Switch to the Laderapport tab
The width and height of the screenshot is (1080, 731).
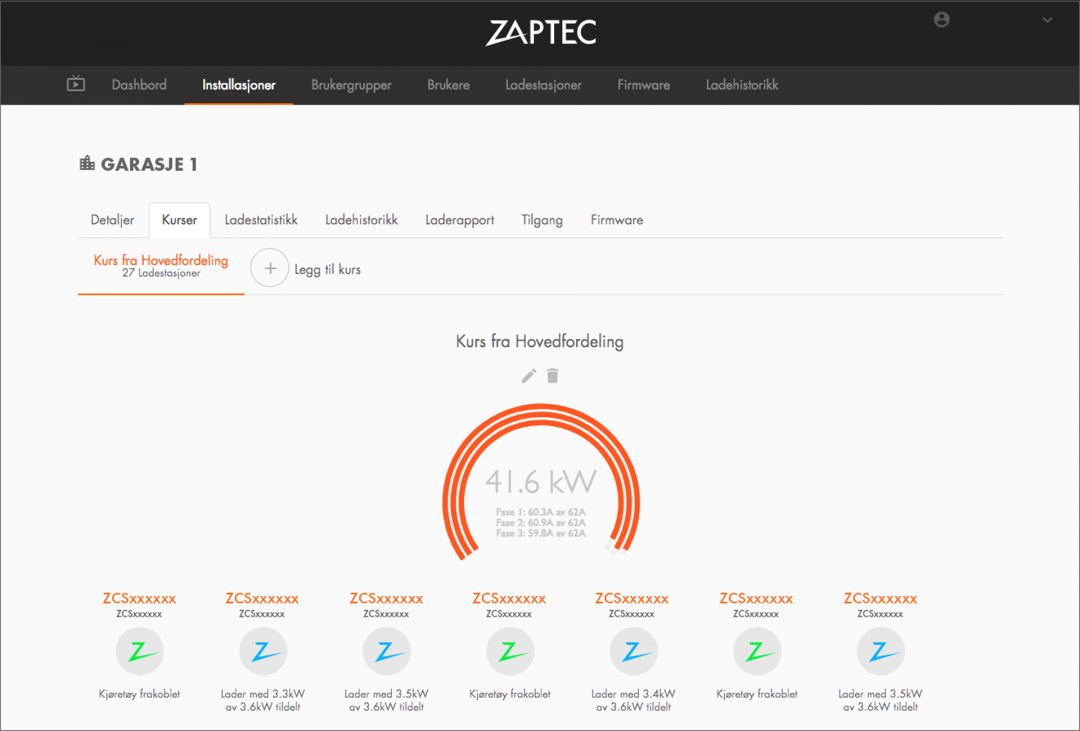[x=459, y=220]
